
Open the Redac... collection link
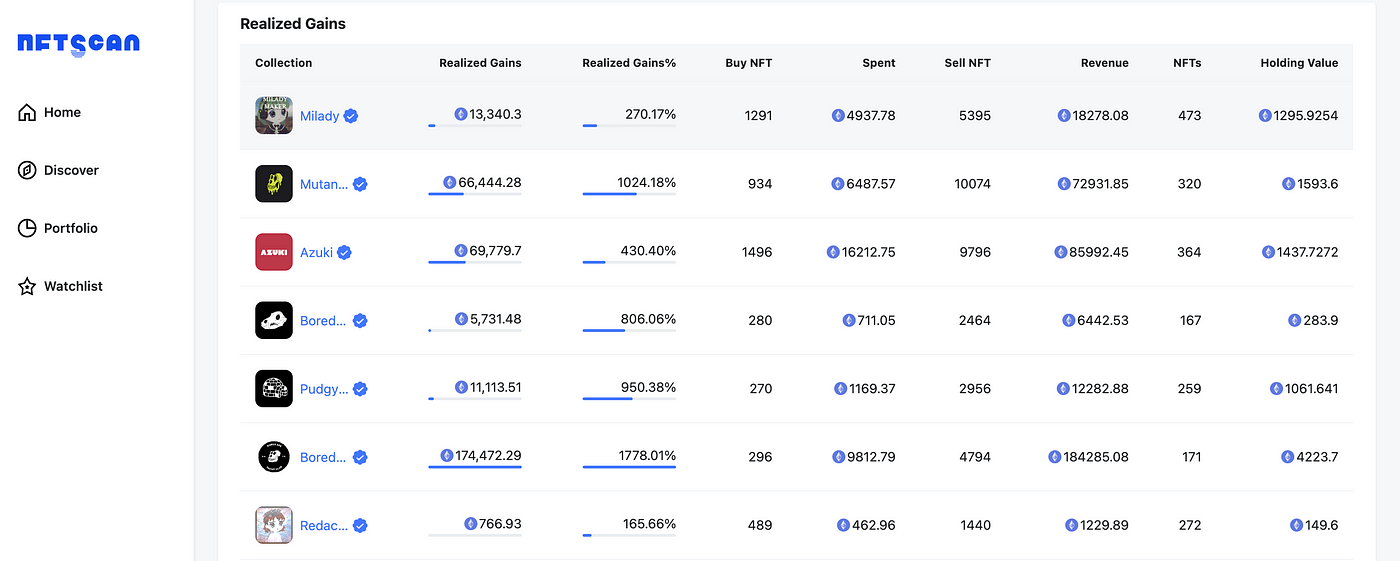[324, 525]
